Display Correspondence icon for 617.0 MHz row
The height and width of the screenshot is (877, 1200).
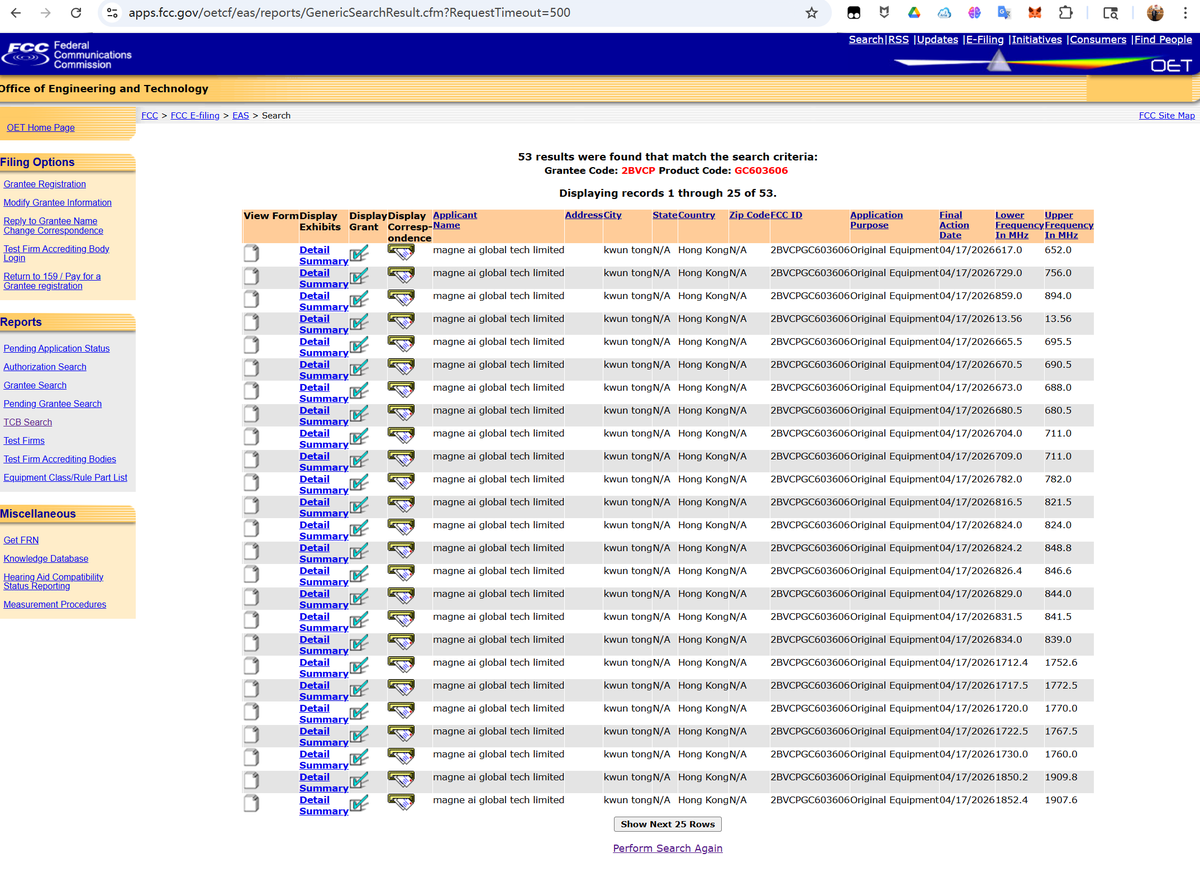[401, 252]
